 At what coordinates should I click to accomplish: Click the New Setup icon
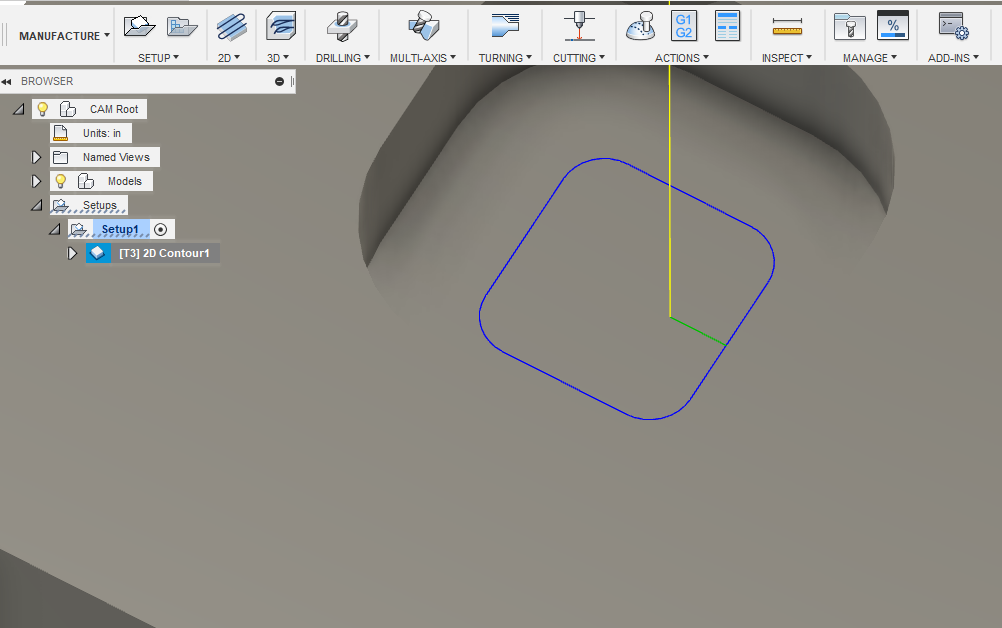139,25
